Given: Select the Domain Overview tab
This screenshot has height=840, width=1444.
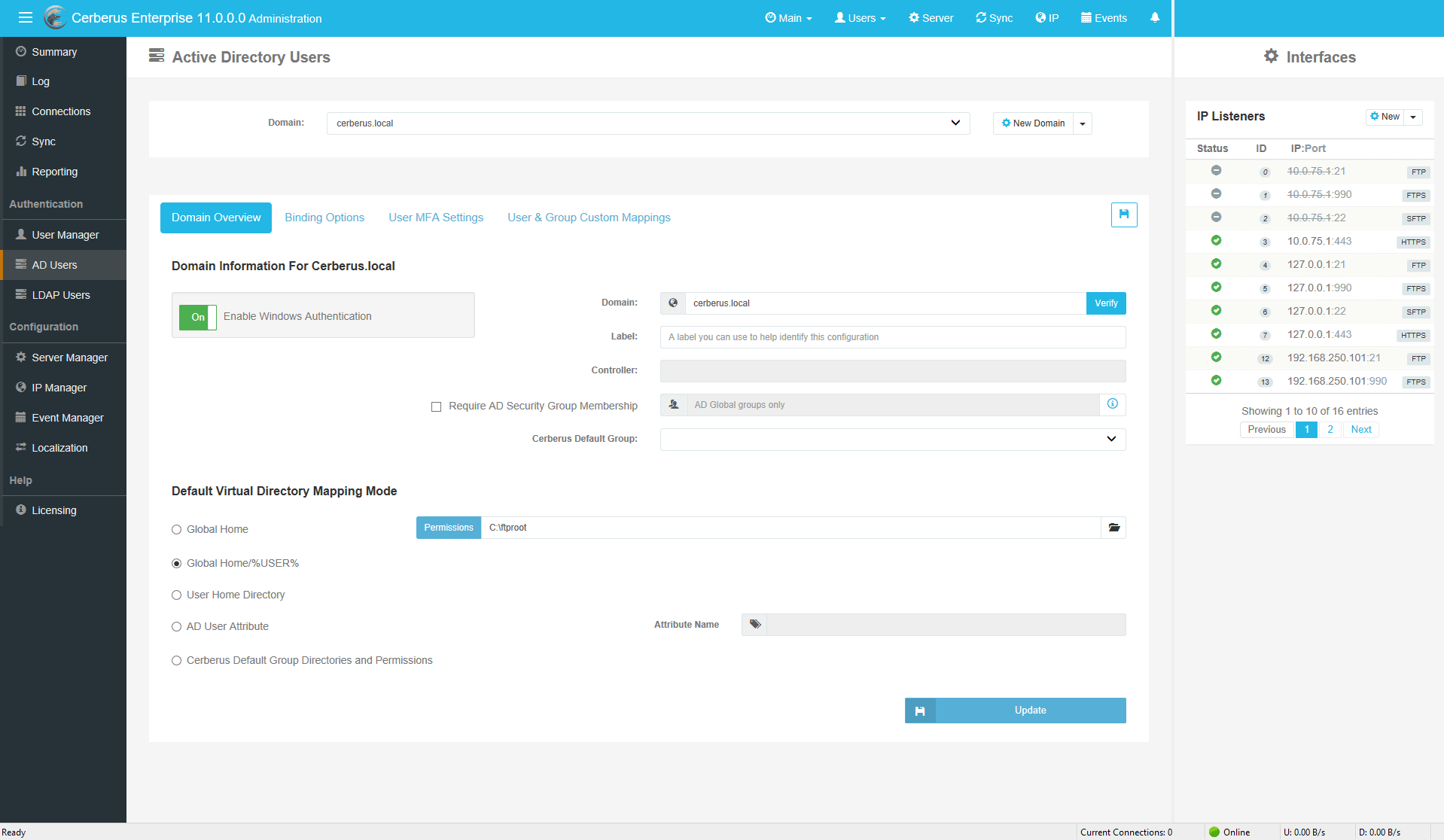Looking at the screenshot, I should tap(216, 218).
